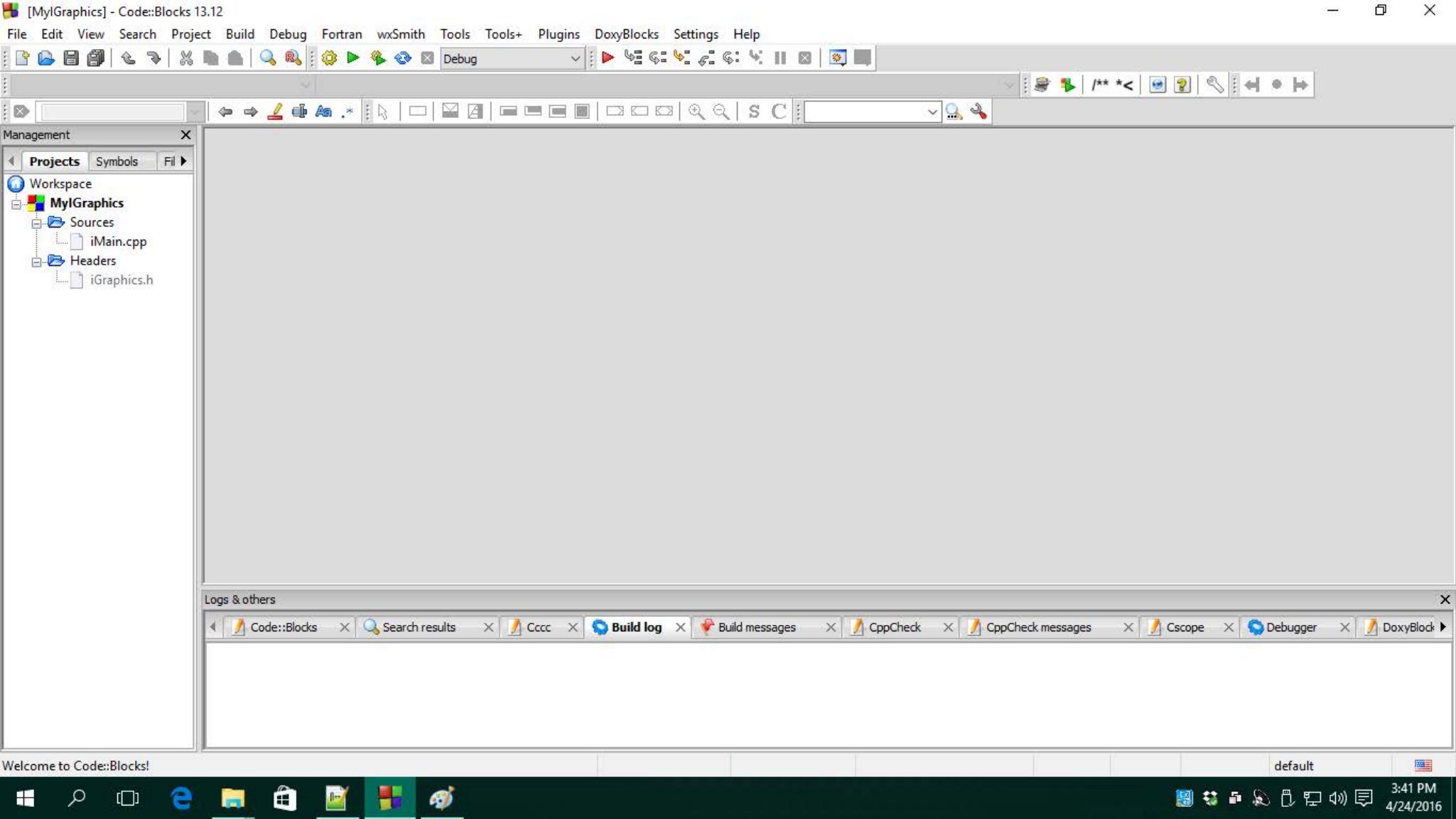Open the Plugins menu
1456x819 pixels.
click(558, 34)
